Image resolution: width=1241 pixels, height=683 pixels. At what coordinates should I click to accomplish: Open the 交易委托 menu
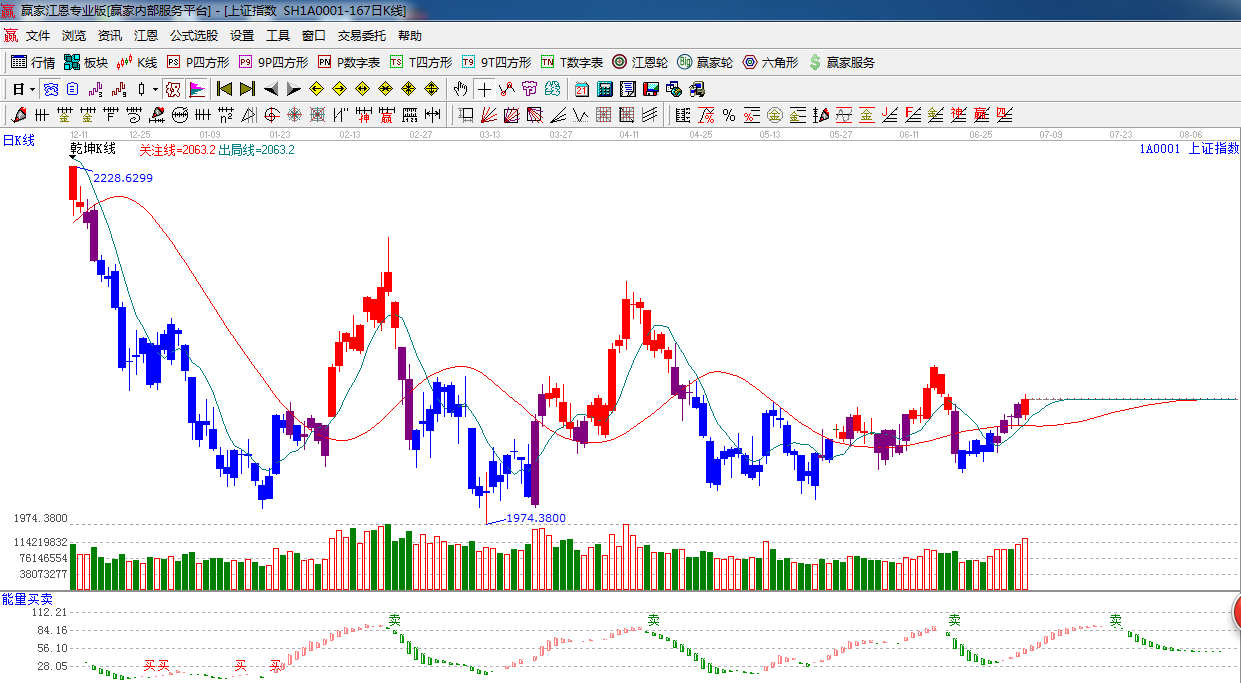361,35
